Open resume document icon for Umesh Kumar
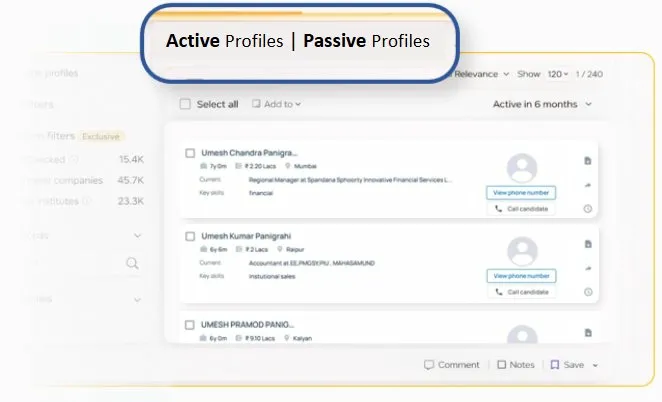 click(x=588, y=244)
